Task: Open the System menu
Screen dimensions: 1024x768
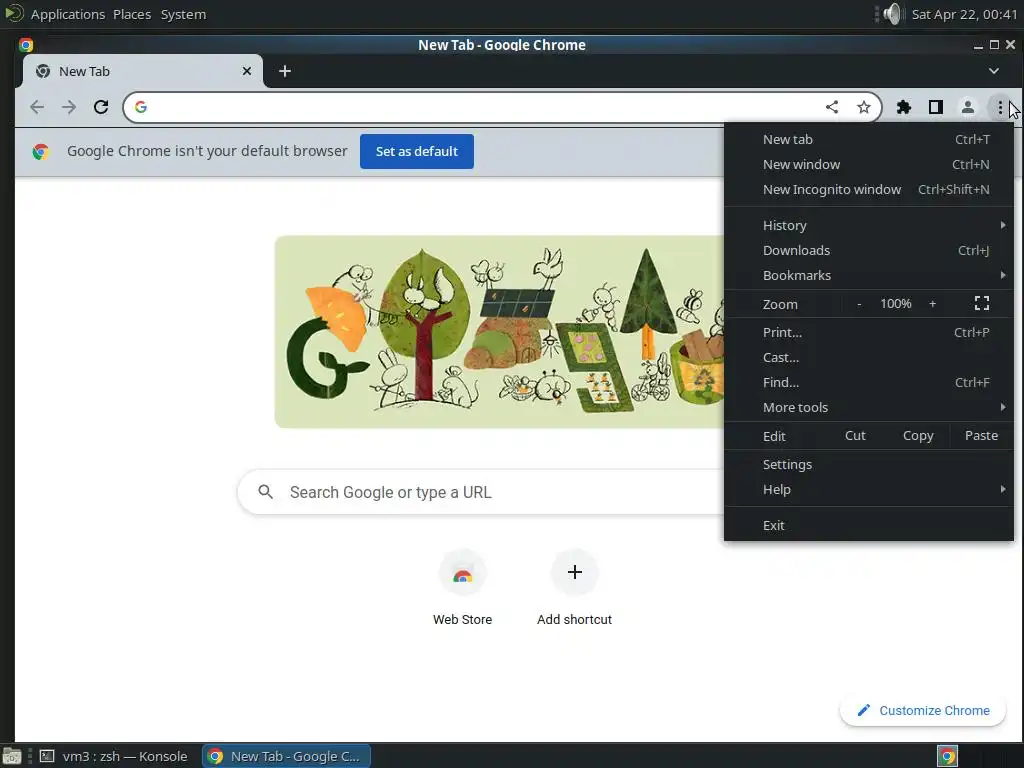Action: [x=184, y=14]
